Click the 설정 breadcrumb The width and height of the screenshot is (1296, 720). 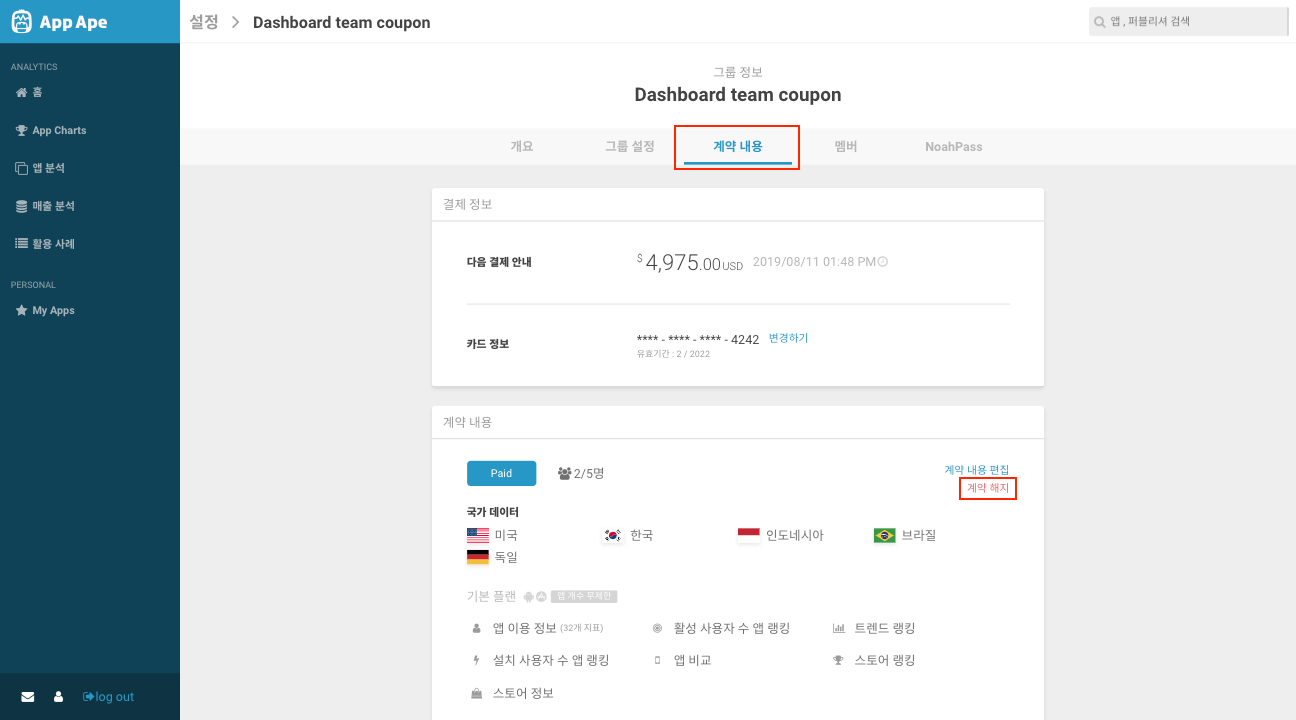pos(204,22)
